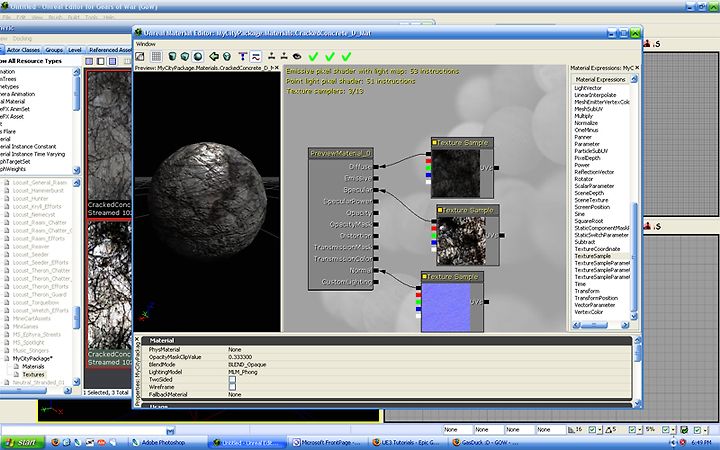Close the Material Expressions panel
The height and width of the screenshot is (450, 720).
click(637, 68)
